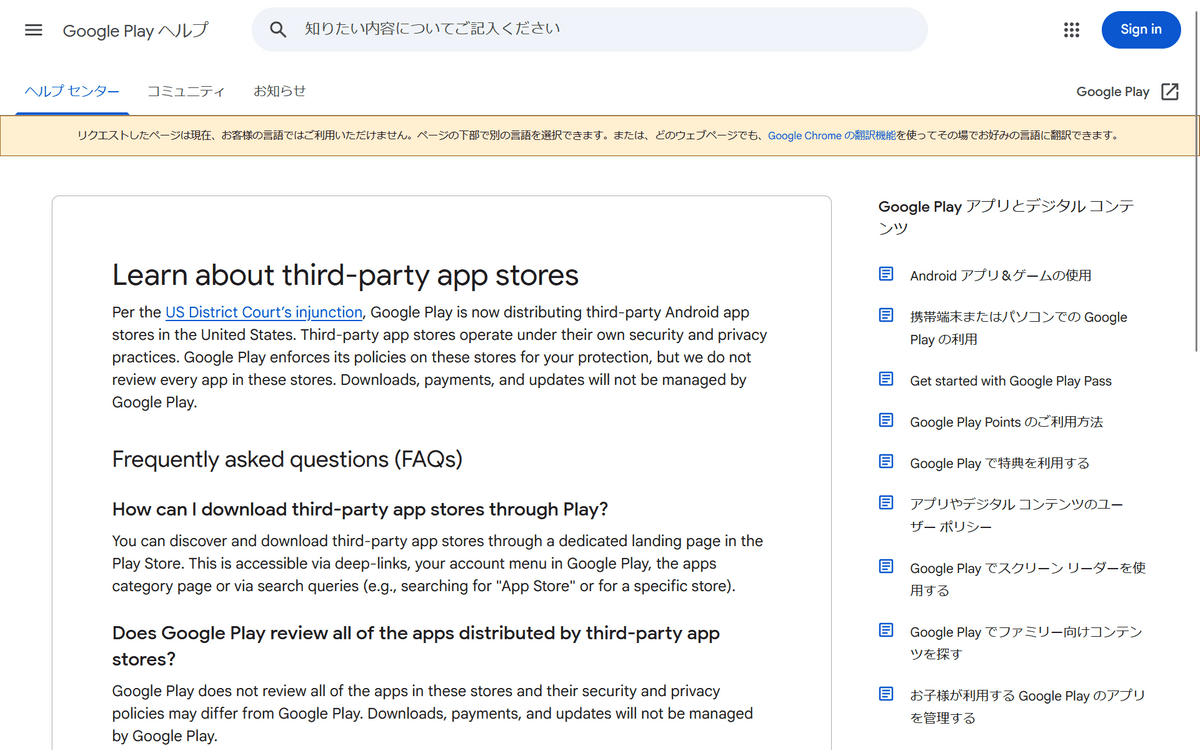
Task: Open Google Play でファミリー向けコンテンツを探す article
Action: click(1026, 643)
